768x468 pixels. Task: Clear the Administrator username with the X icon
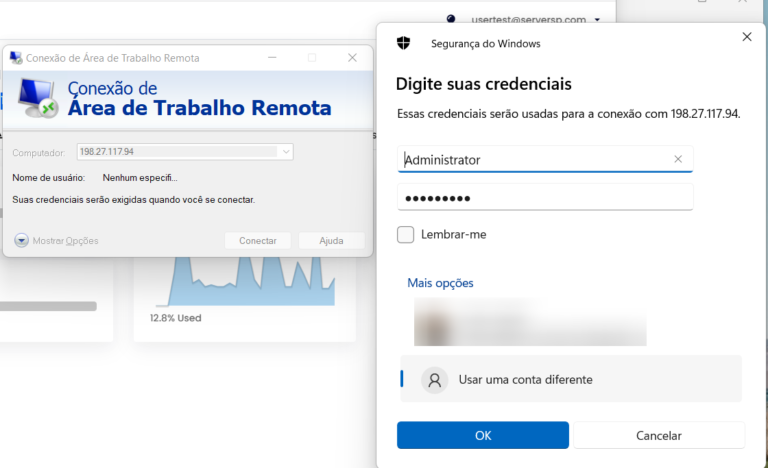[678, 159]
